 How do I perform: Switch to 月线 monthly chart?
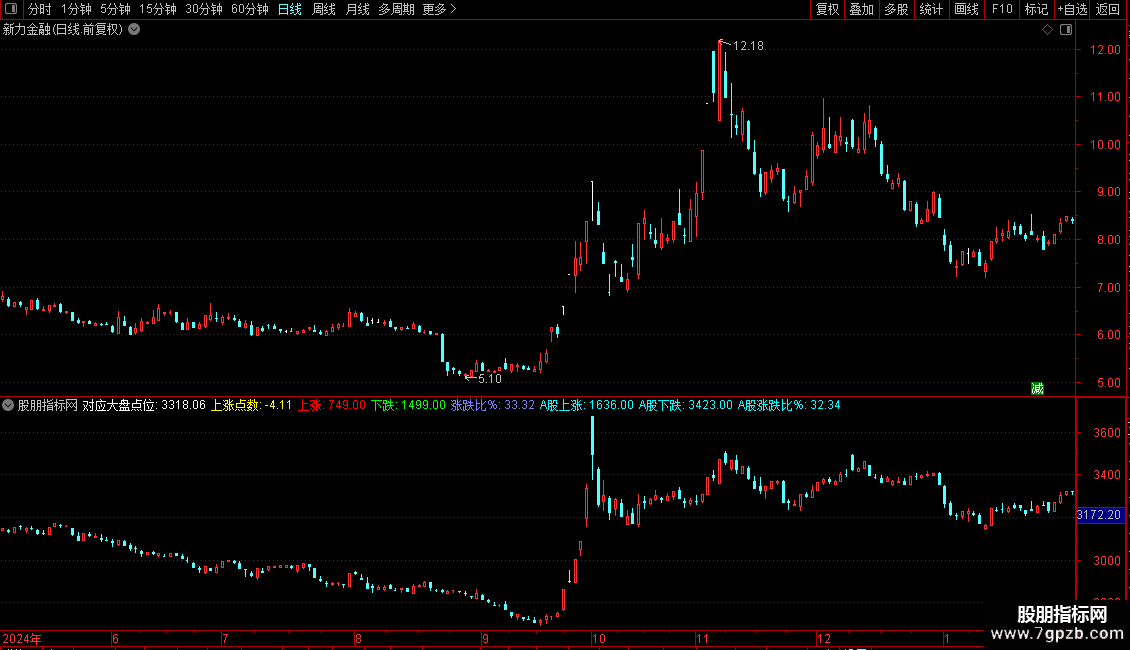point(357,9)
